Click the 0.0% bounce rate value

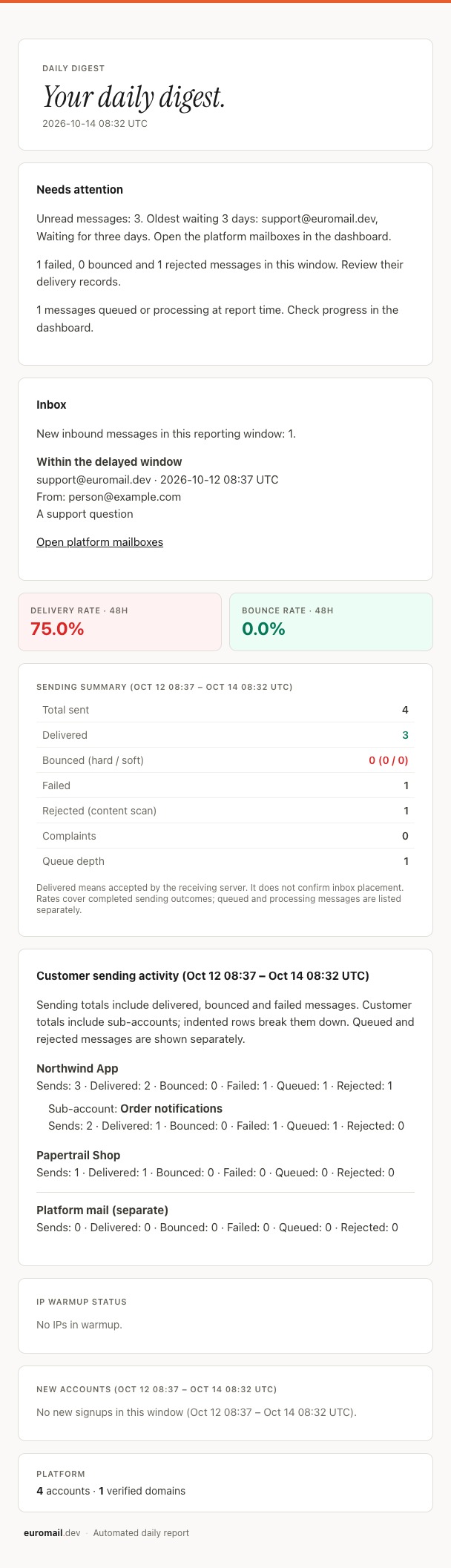pos(263,629)
